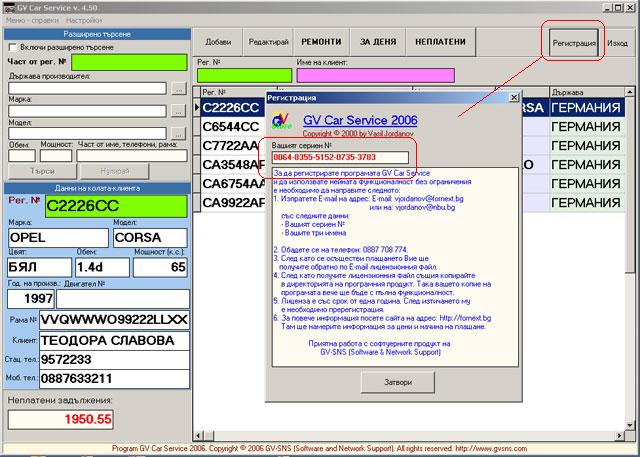Click the year field showing 1997
Viewport: 640px width, 457px height.
(x=31, y=299)
